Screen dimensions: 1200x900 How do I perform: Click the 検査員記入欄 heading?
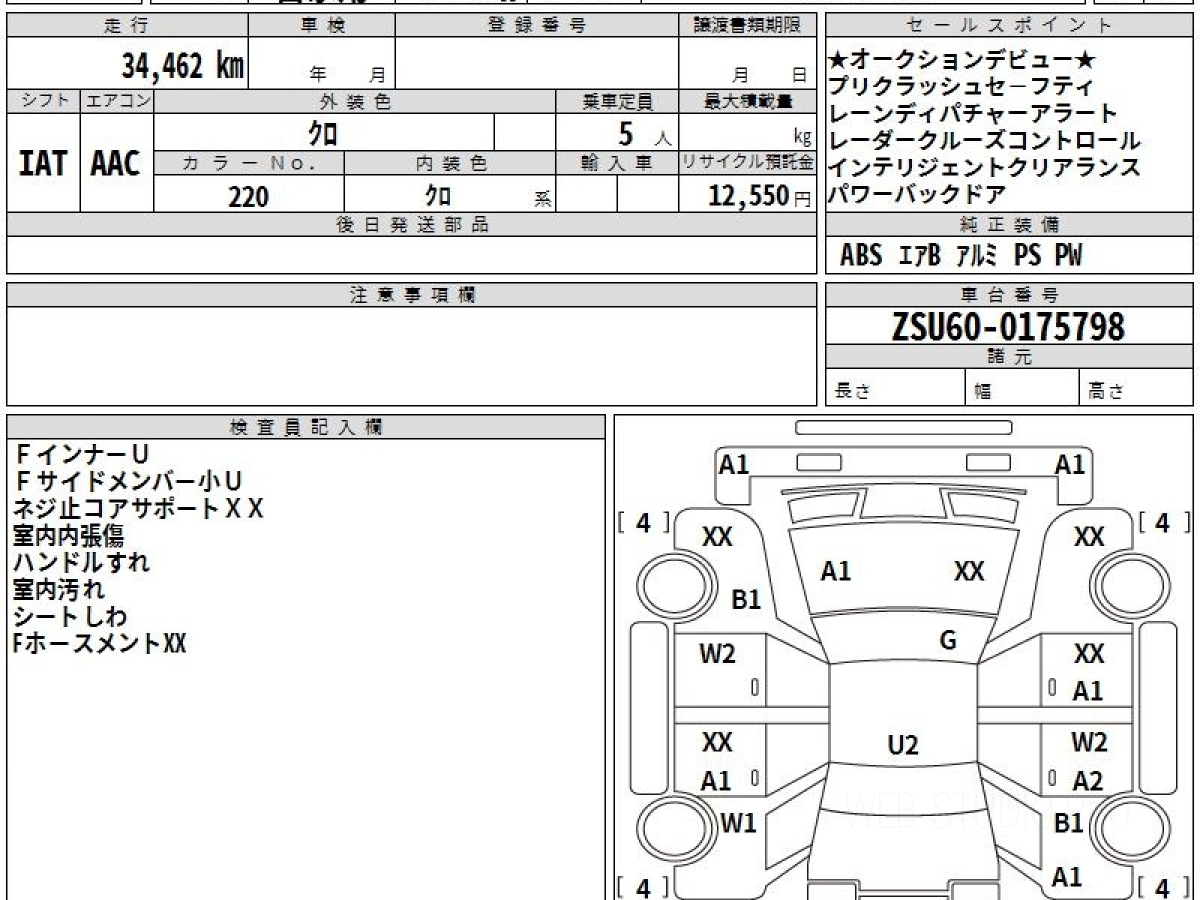(x=306, y=427)
